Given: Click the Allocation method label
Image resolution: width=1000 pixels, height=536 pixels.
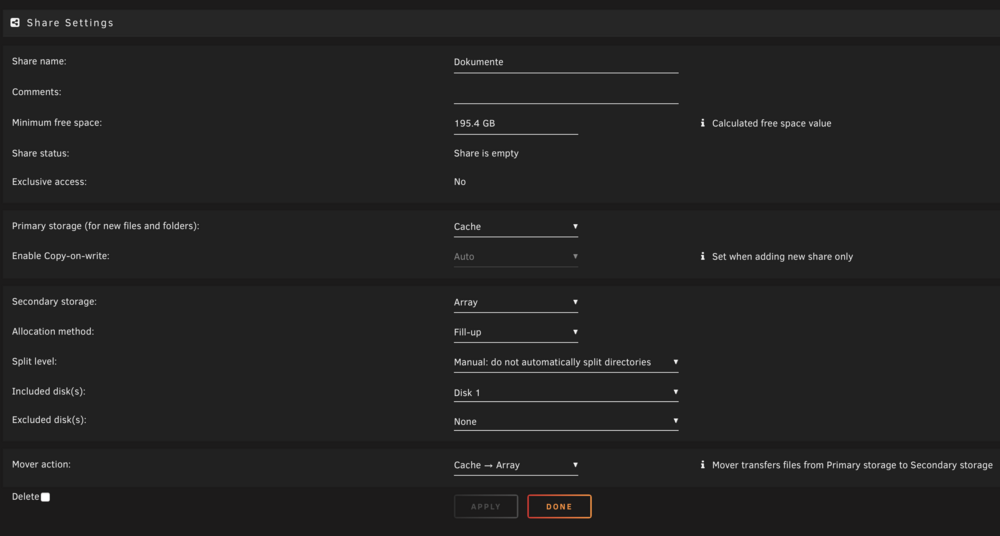Looking at the screenshot, I should coord(53,332).
